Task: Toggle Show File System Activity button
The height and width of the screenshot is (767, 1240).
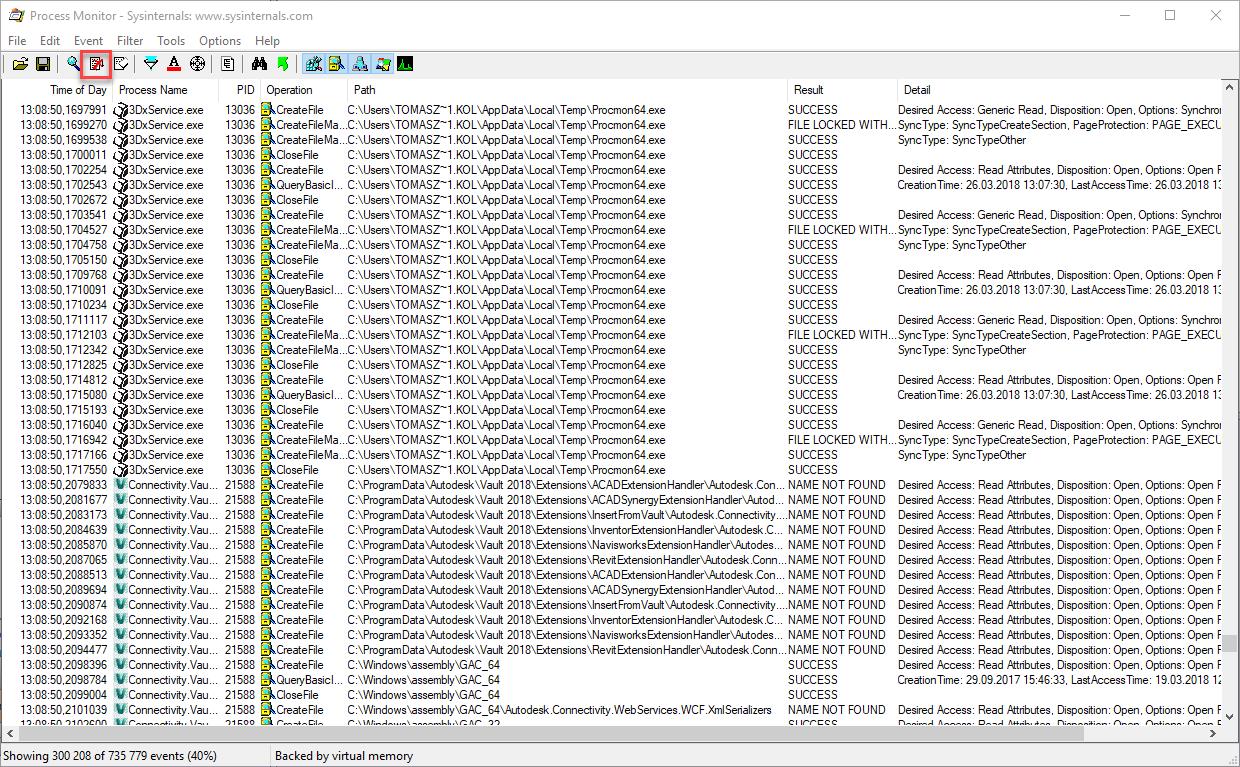Action: pyautogui.click(x=337, y=64)
